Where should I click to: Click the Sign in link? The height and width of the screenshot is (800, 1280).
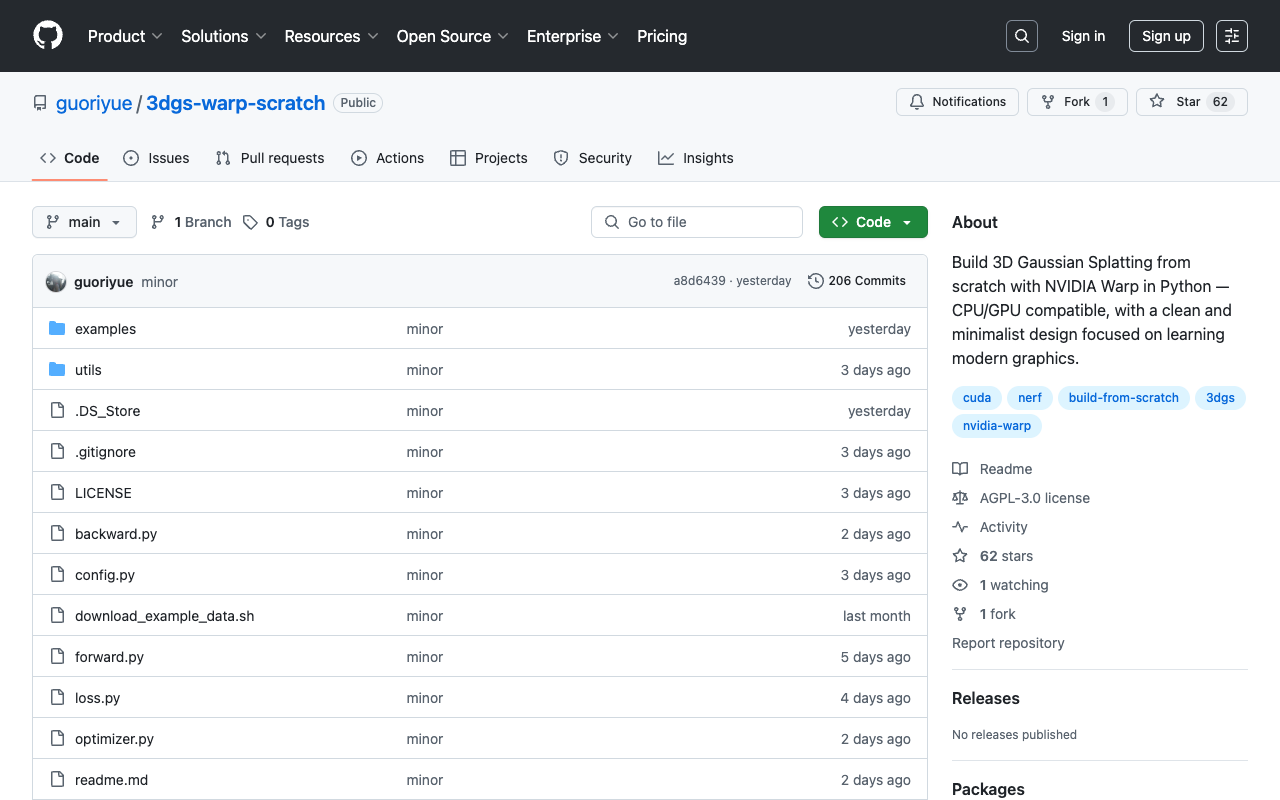[x=1083, y=36]
